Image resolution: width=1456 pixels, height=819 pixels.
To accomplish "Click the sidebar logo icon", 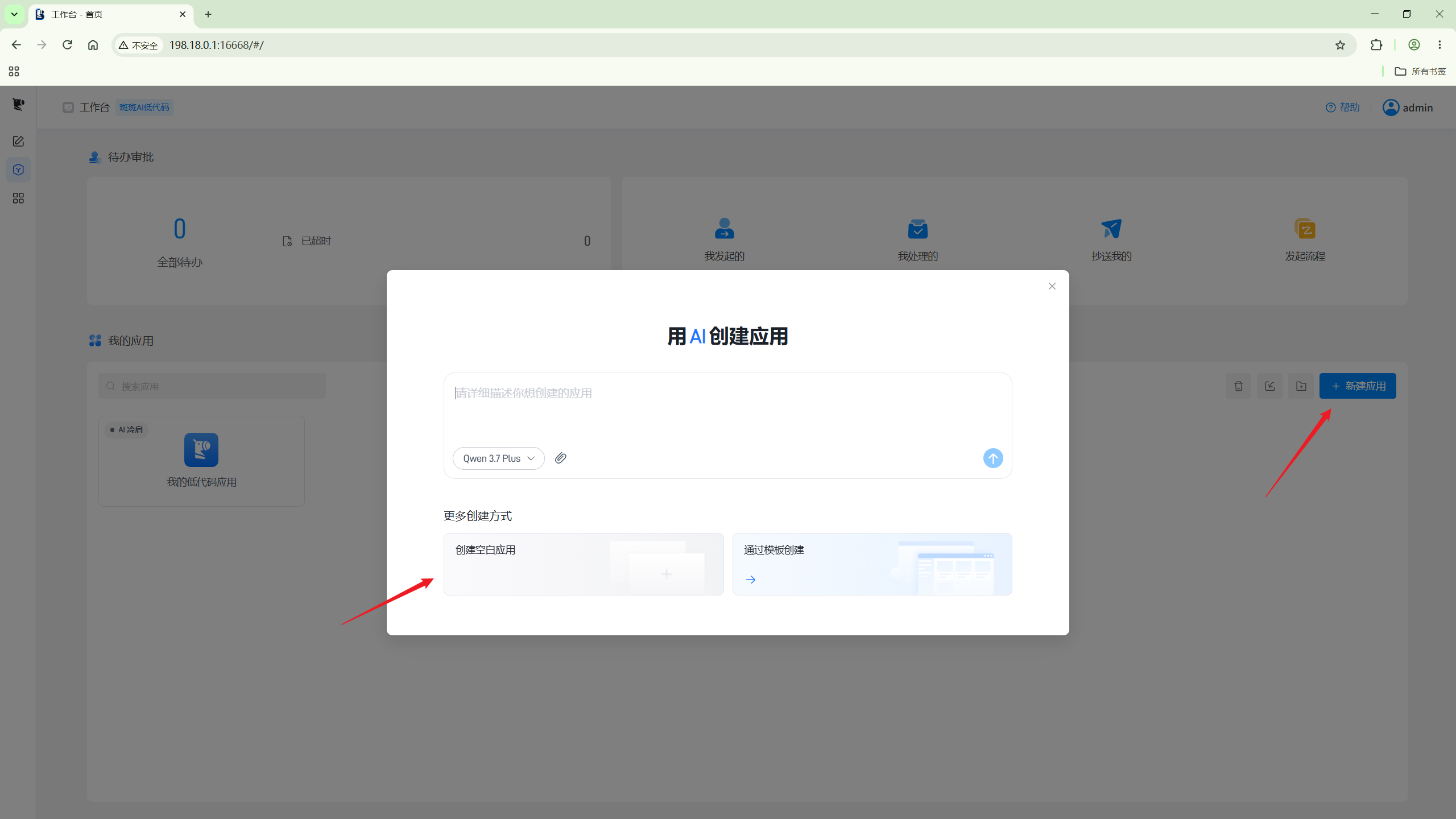I will click(18, 105).
